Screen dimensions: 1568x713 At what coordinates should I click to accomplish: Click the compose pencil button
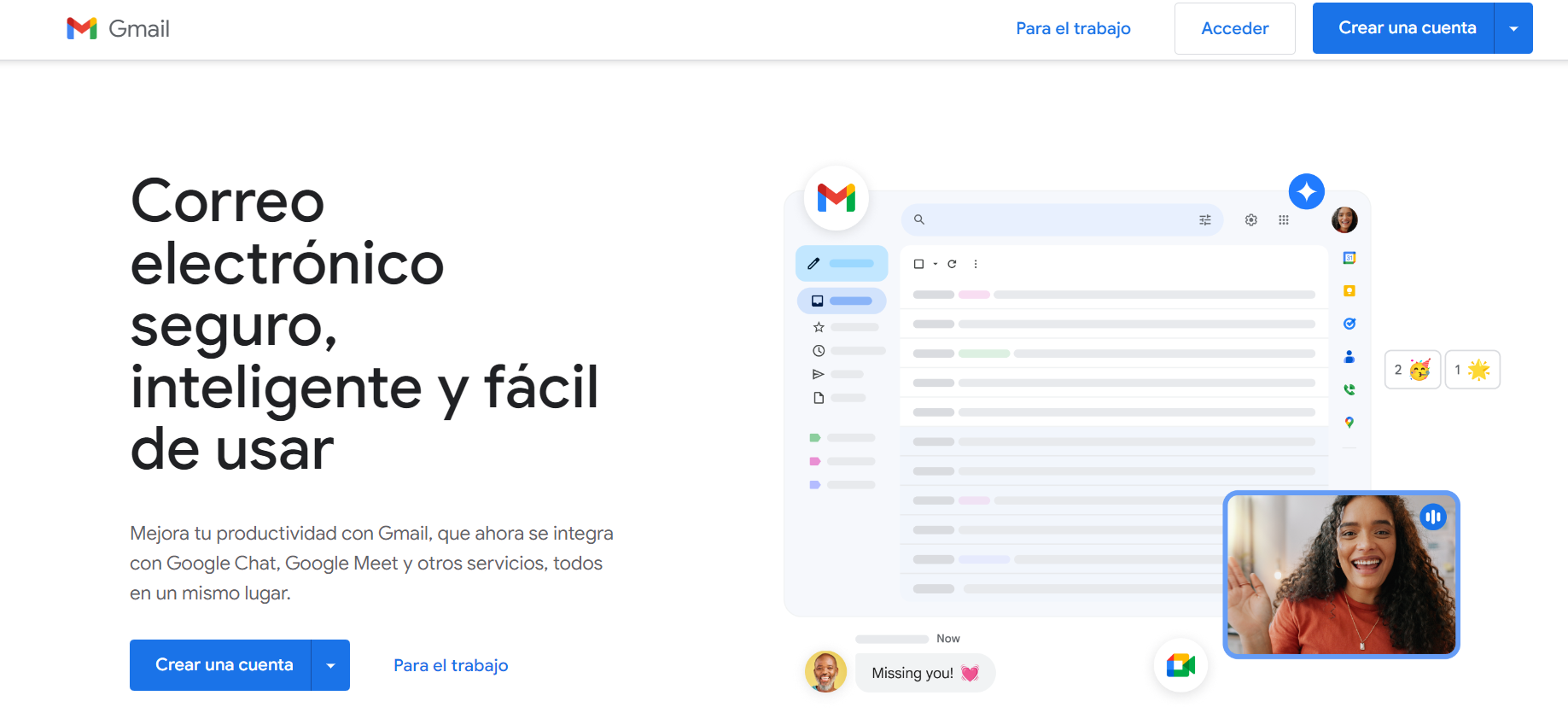click(842, 263)
